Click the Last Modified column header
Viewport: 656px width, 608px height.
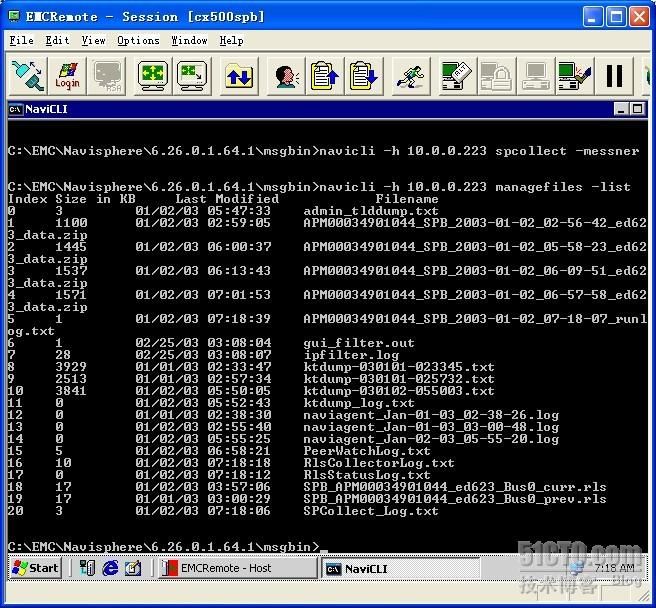pos(227,199)
